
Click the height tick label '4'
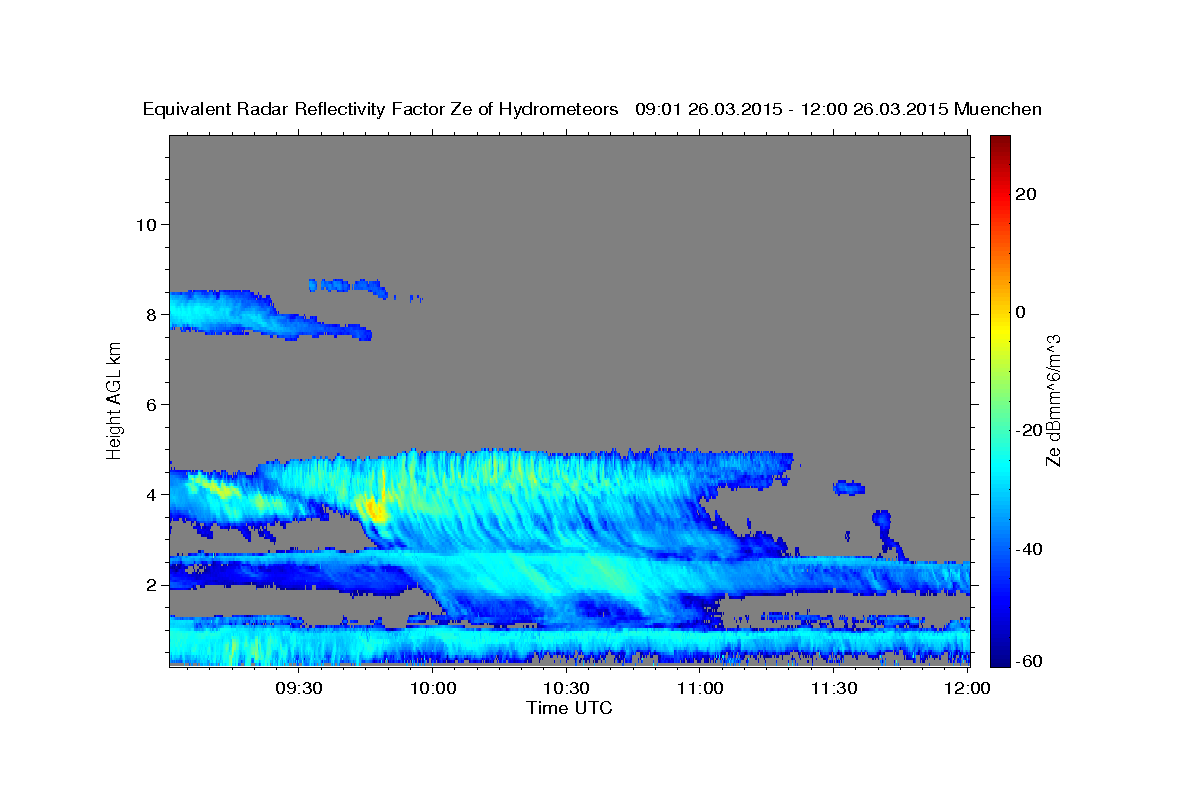pos(152,494)
